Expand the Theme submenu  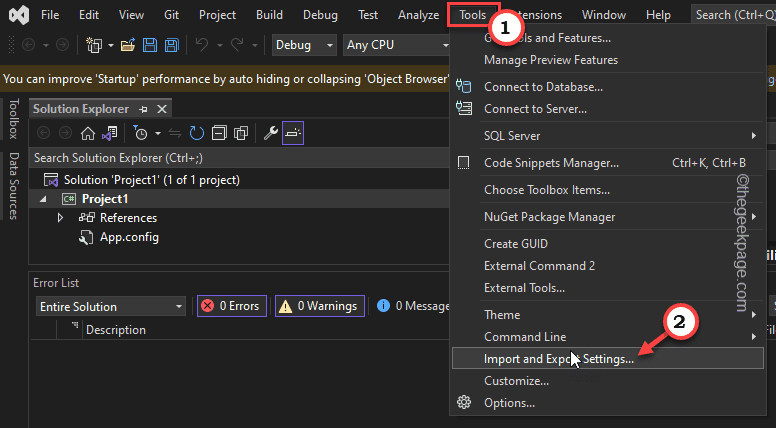tap(608, 315)
